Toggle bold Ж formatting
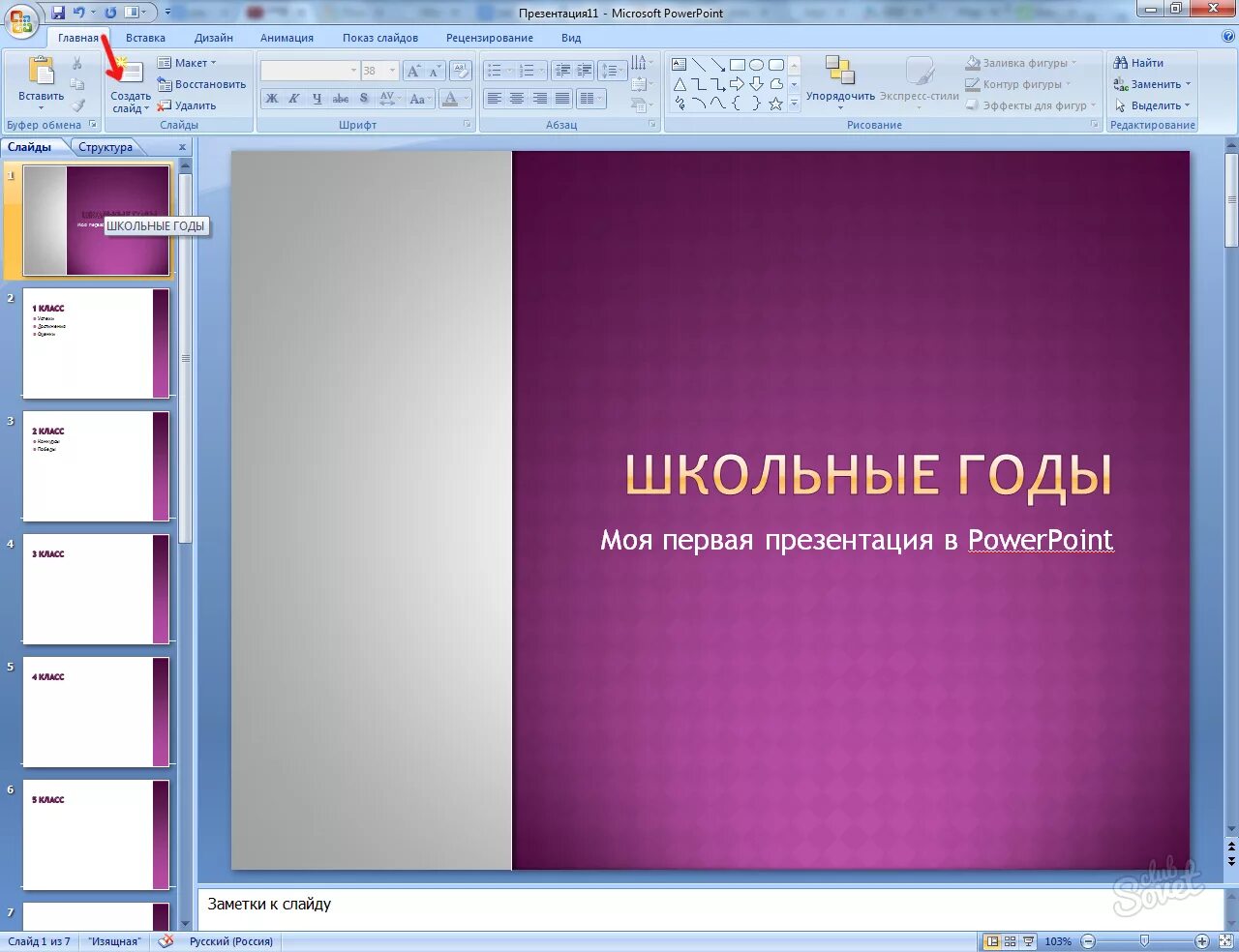Screen dimensions: 1239x952 [x=271, y=99]
